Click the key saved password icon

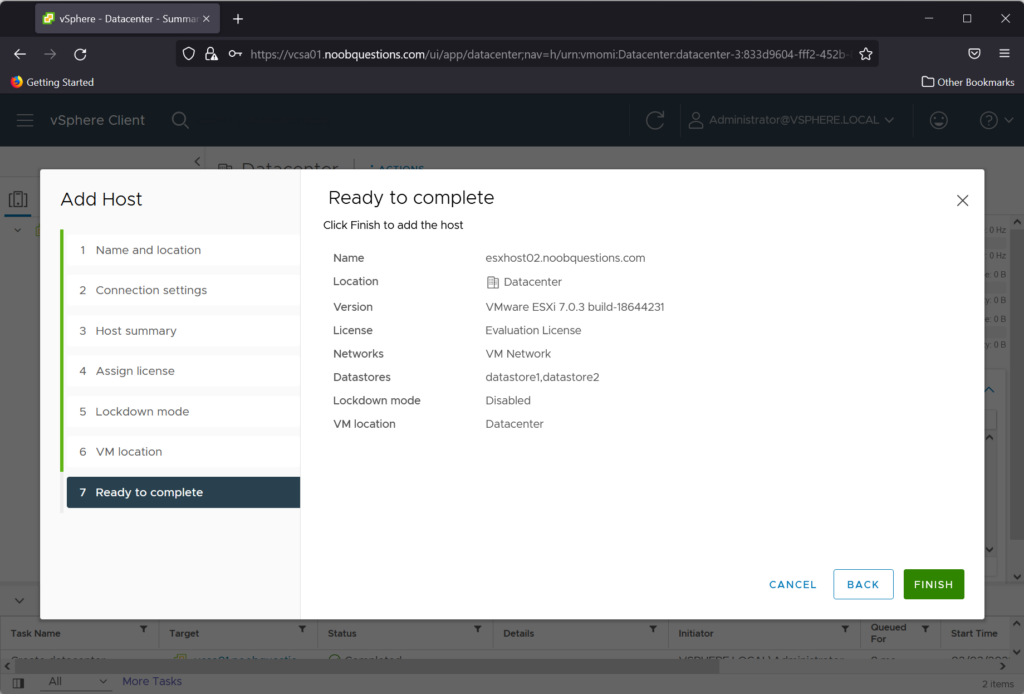(234, 54)
